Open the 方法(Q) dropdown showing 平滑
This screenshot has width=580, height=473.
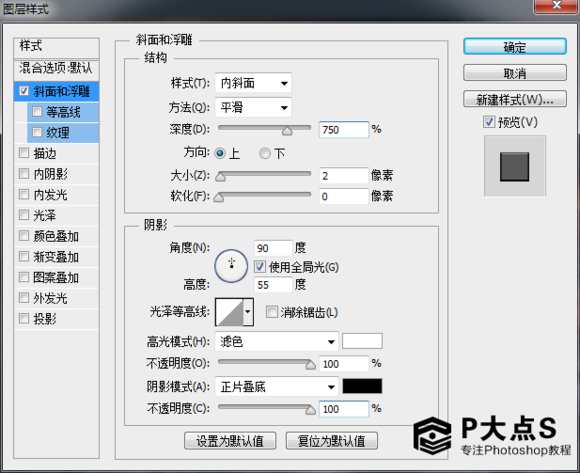tap(253, 108)
